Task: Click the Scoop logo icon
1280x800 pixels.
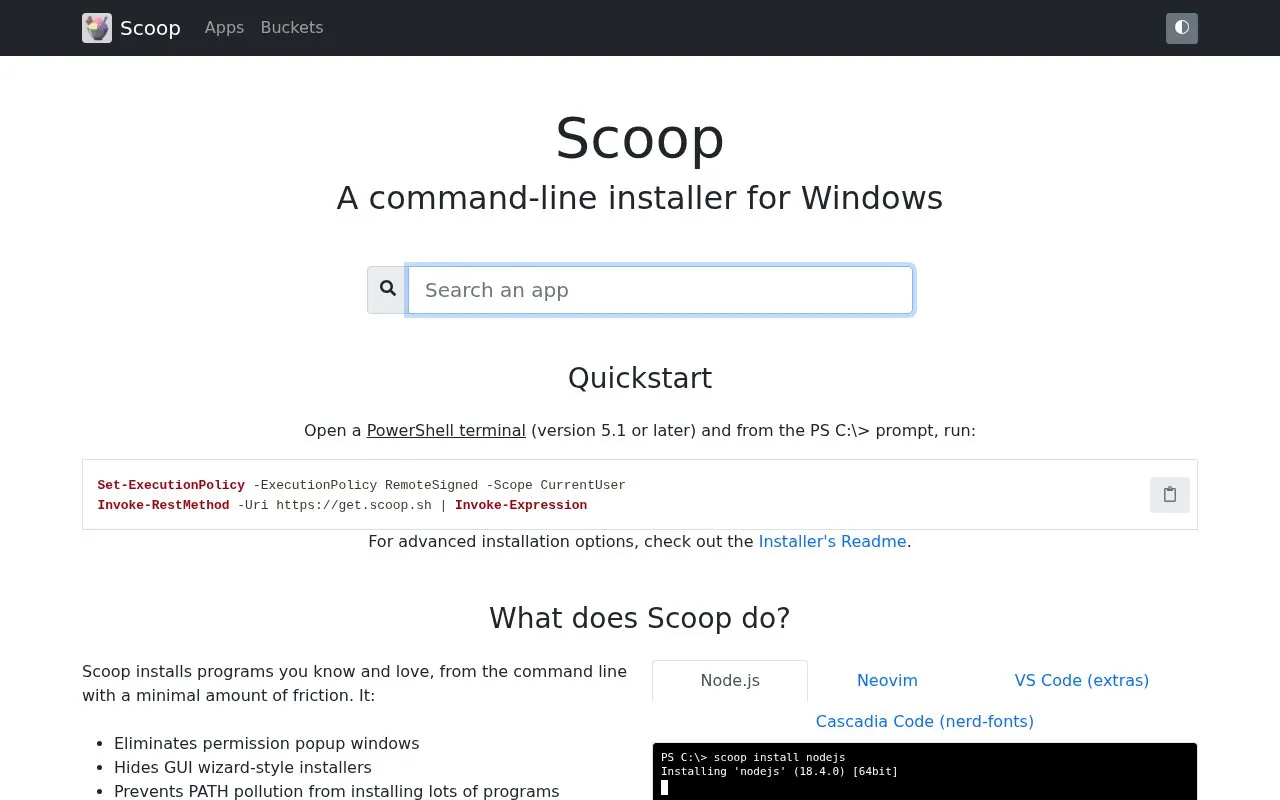Action: pos(97,28)
